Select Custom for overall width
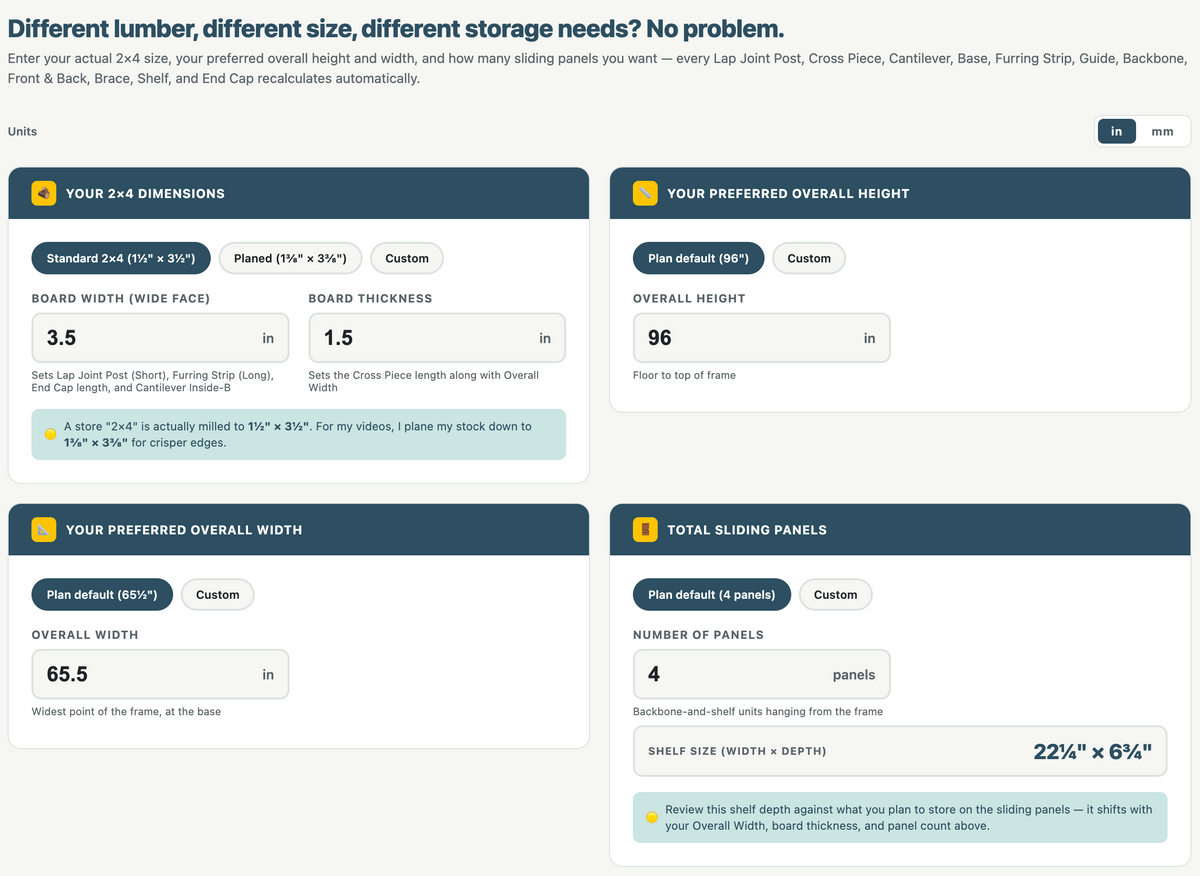This screenshot has height=876, width=1200. pos(218,594)
